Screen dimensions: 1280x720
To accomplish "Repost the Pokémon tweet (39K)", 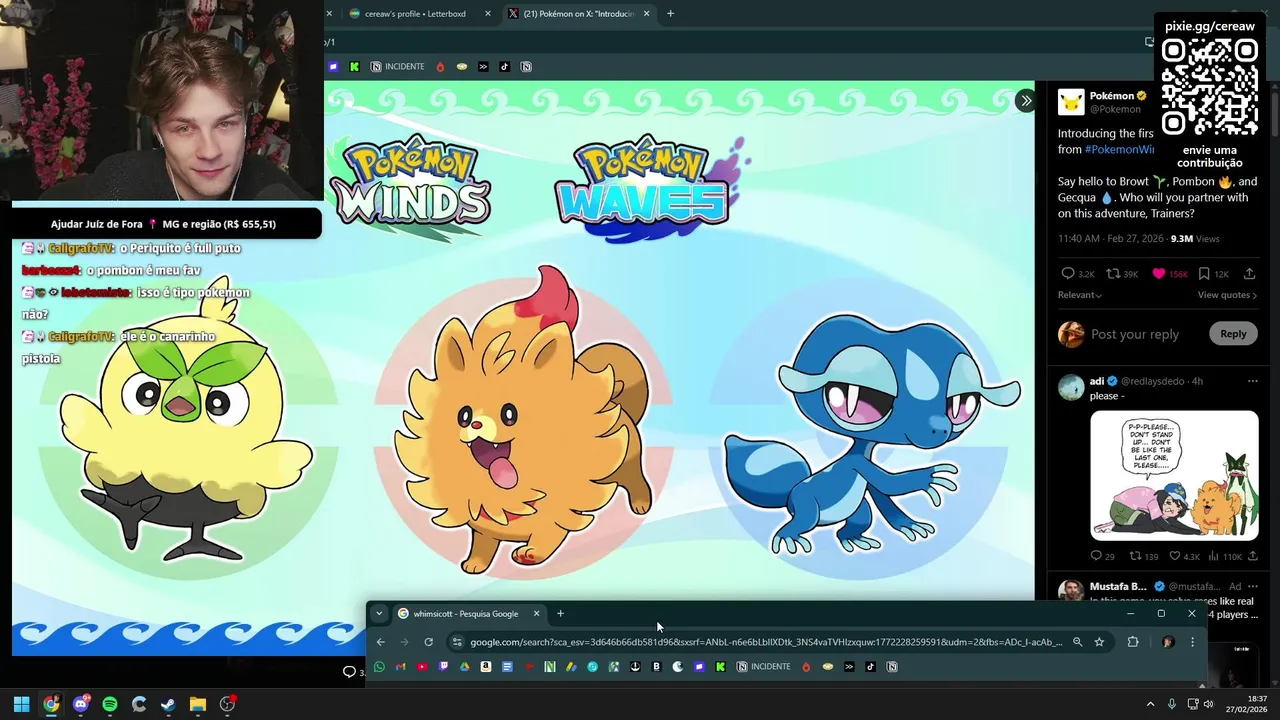I will [1121, 274].
